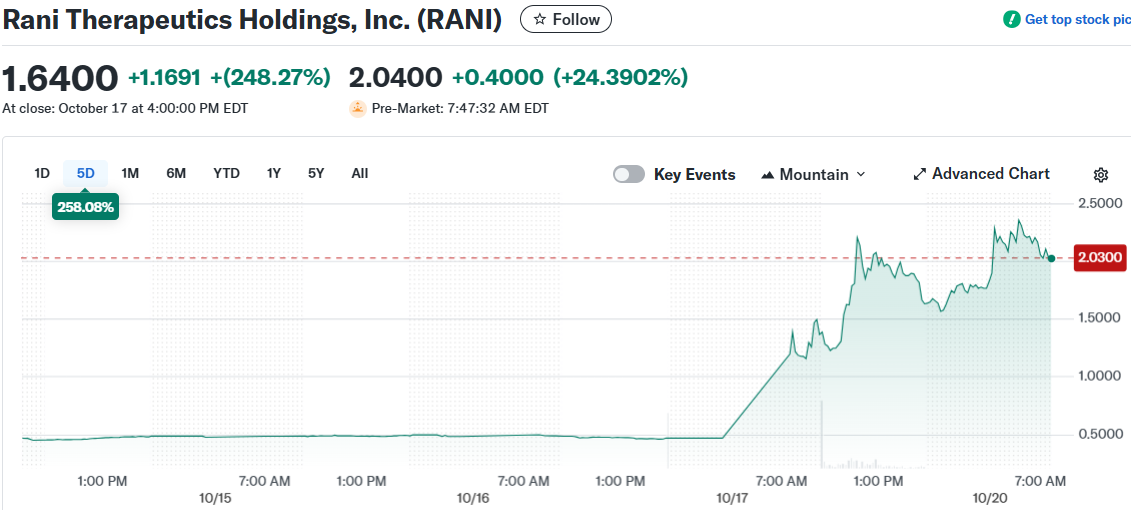Screen dimensions: 1131x510
Task: Click the Mountain chart type icon
Action: click(x=768, y=175)
